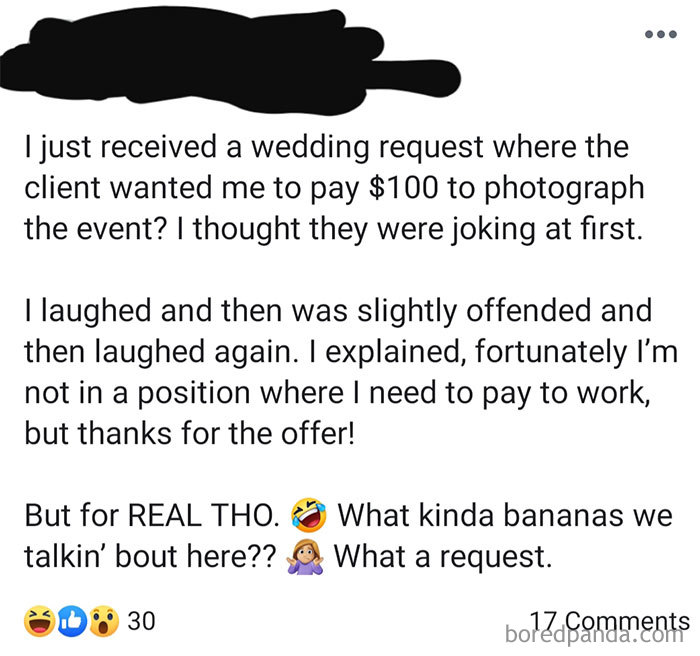Click the text 'I just received a wedding request'
Viewport: 700px width, 656px height.
click(x=230, y=147)
